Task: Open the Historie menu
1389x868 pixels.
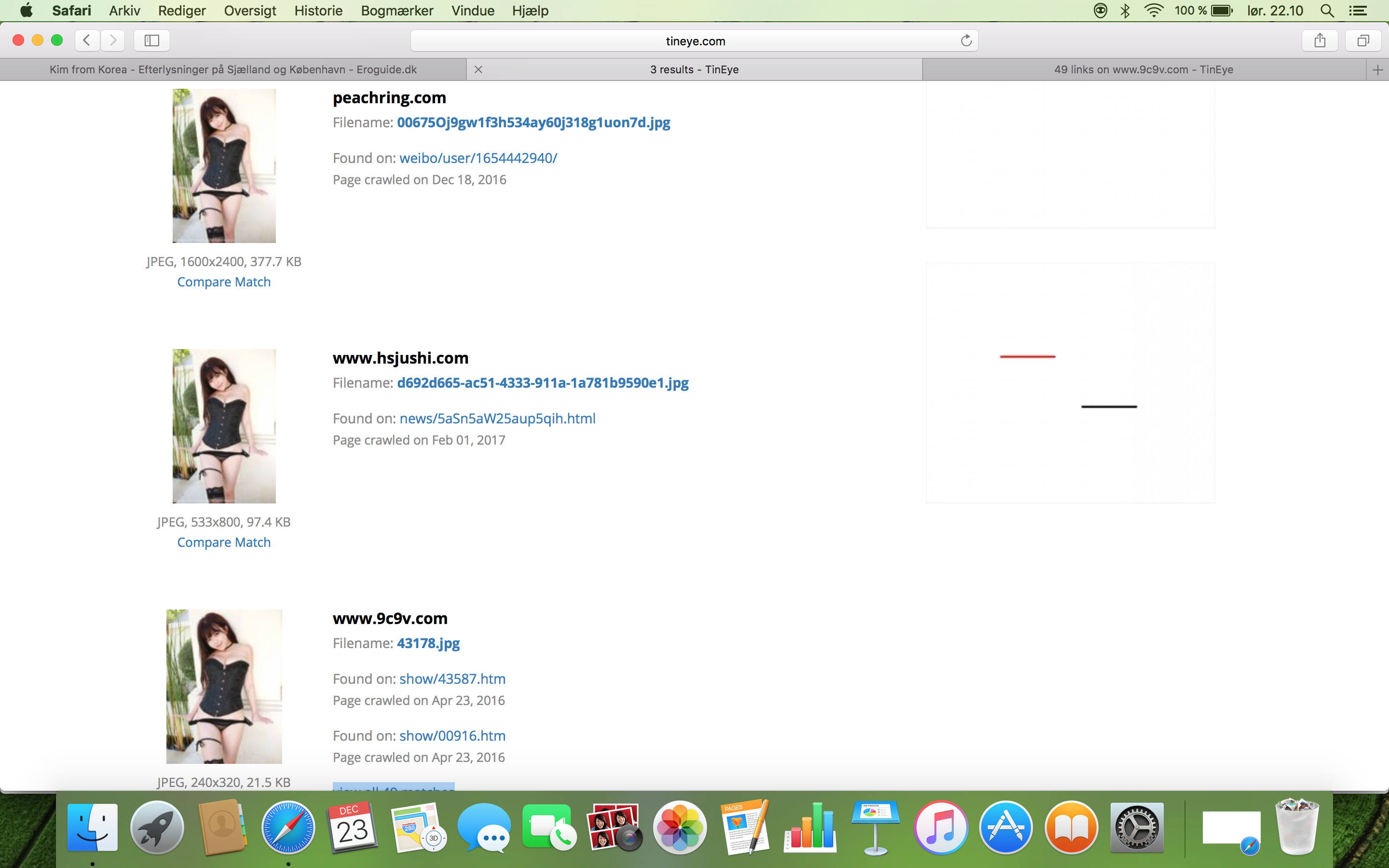Action: click(318, 10)
